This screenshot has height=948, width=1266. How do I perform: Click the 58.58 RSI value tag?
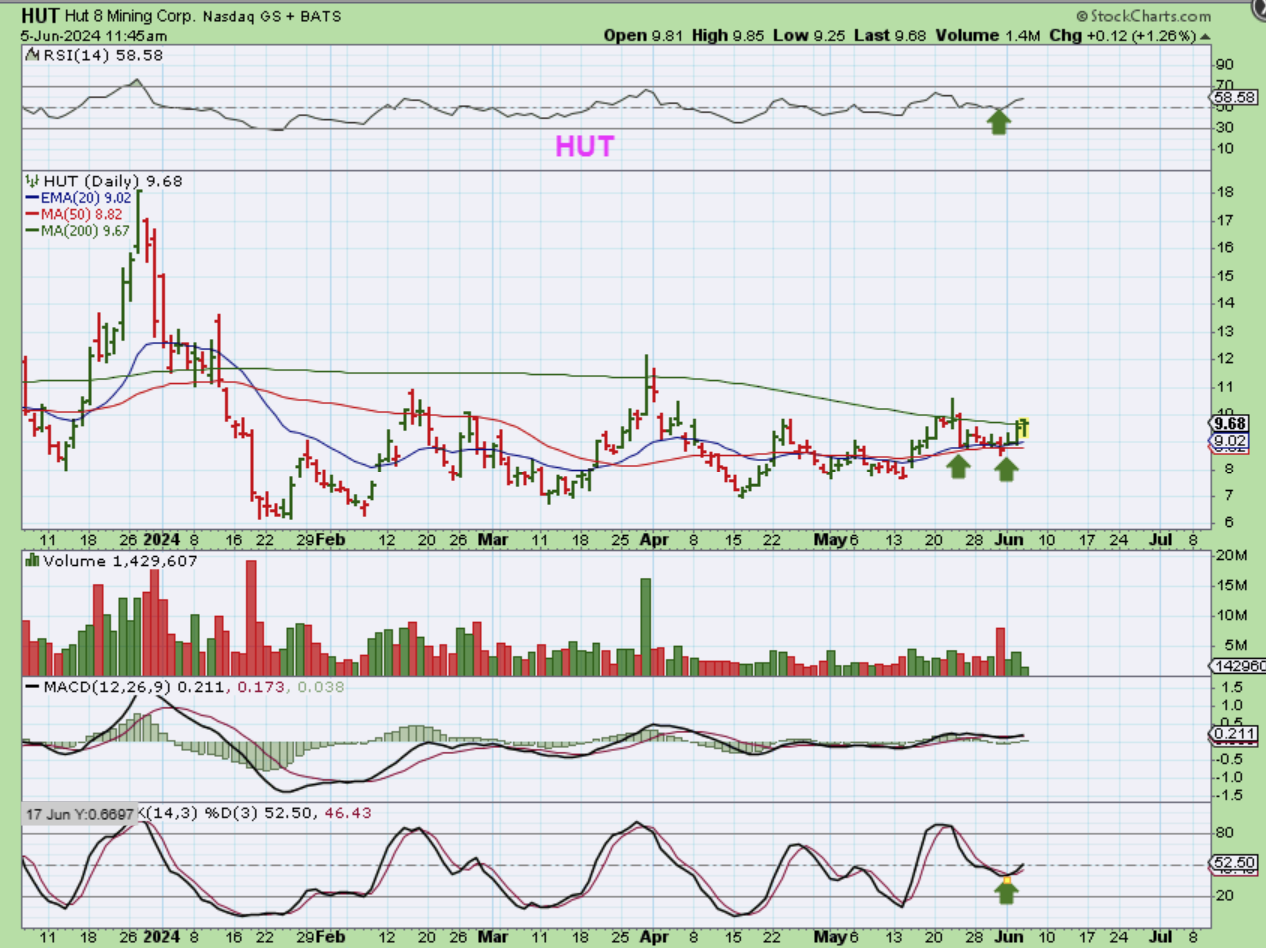[x=1233, y=98]
